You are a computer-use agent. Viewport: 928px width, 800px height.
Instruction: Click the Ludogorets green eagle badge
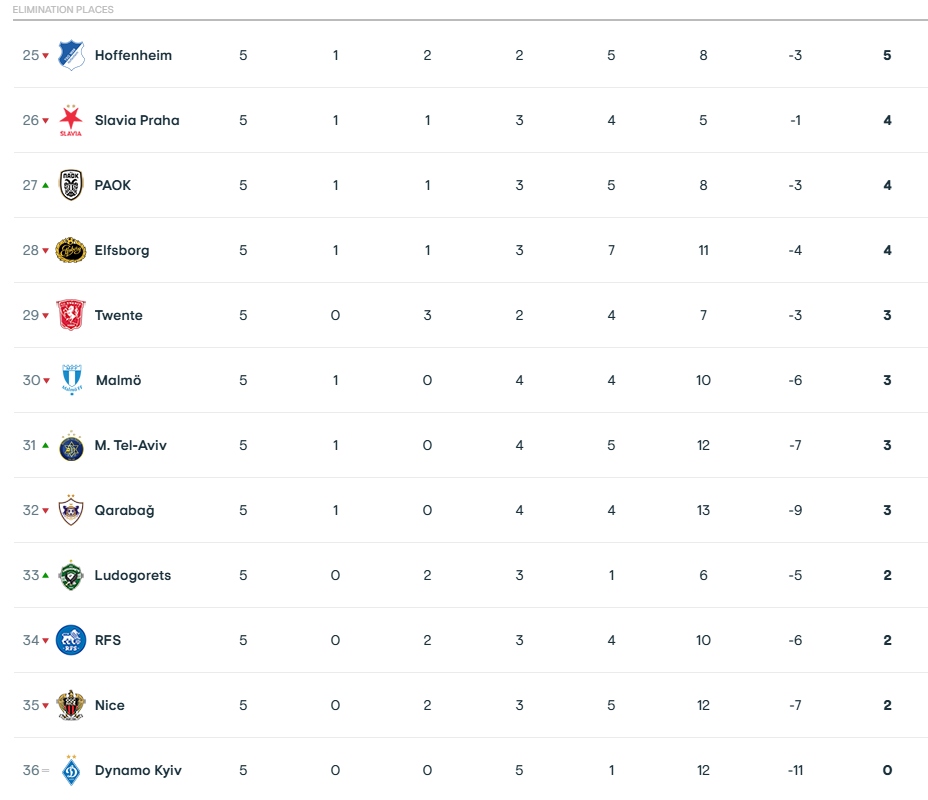tap(71, 575)
